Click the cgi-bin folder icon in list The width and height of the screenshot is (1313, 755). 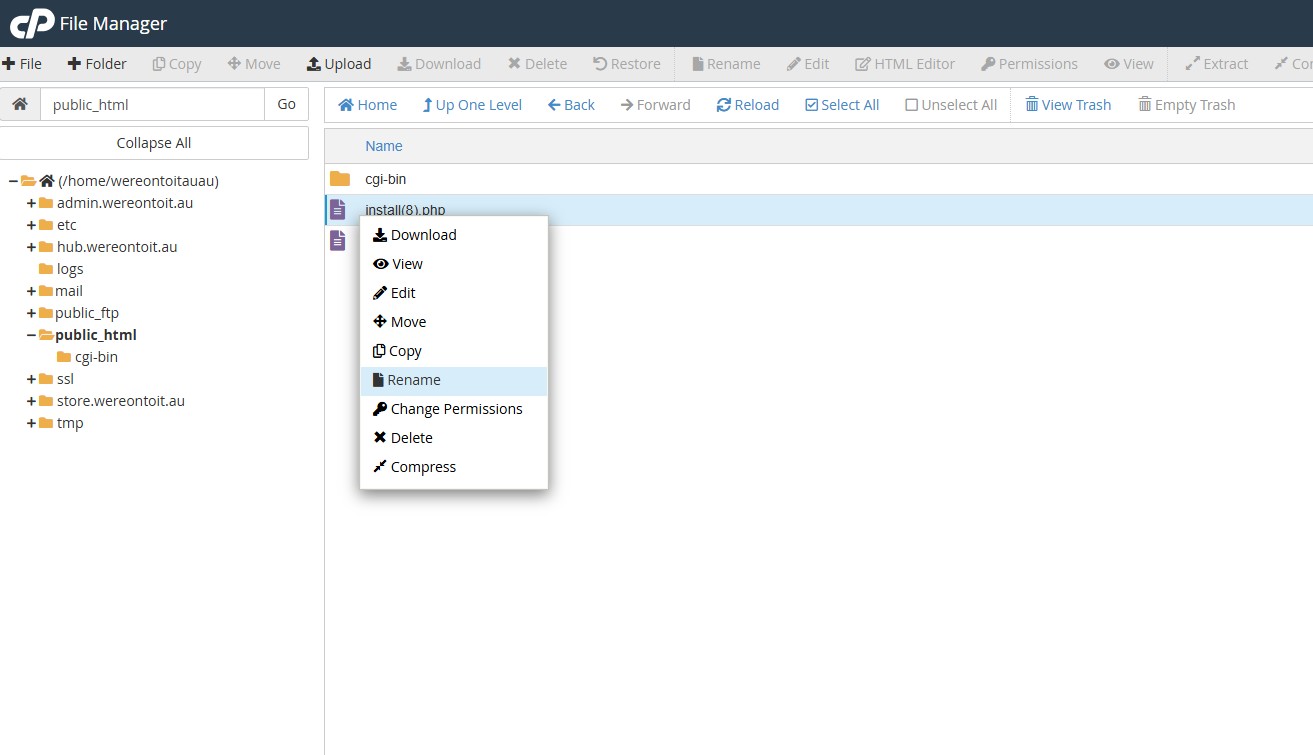click(x=340, y=179)
